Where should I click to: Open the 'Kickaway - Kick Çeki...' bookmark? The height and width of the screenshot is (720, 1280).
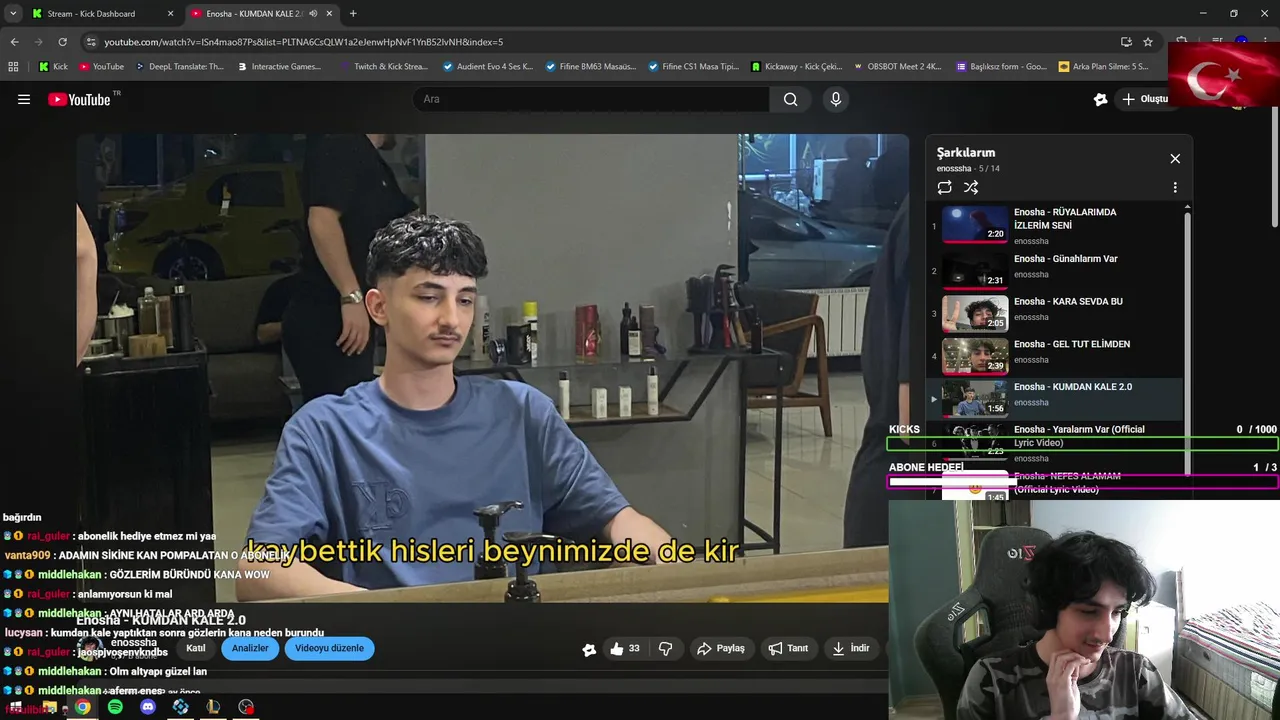(x=797, y=67)
